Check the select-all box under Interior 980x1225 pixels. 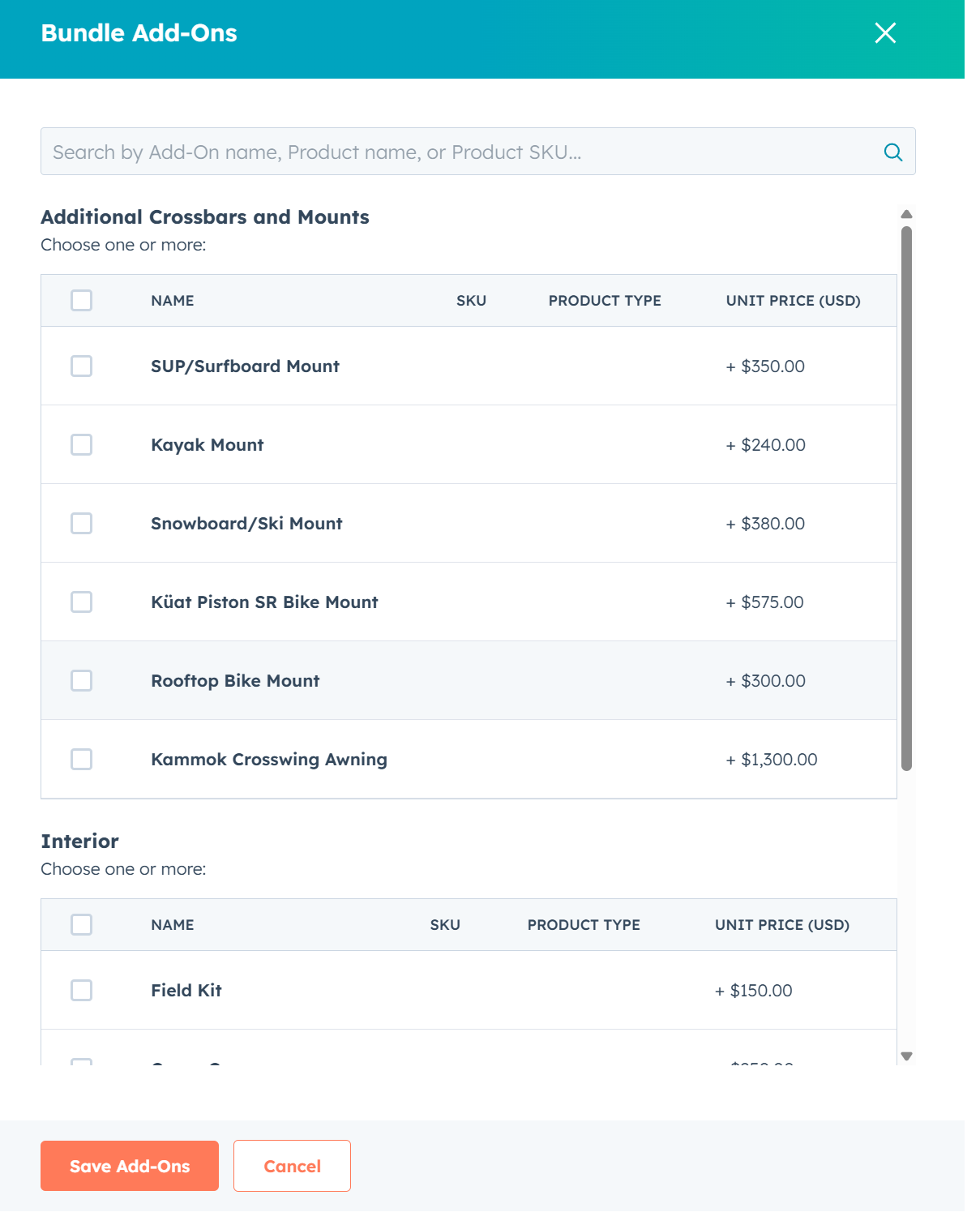point(81,924)
